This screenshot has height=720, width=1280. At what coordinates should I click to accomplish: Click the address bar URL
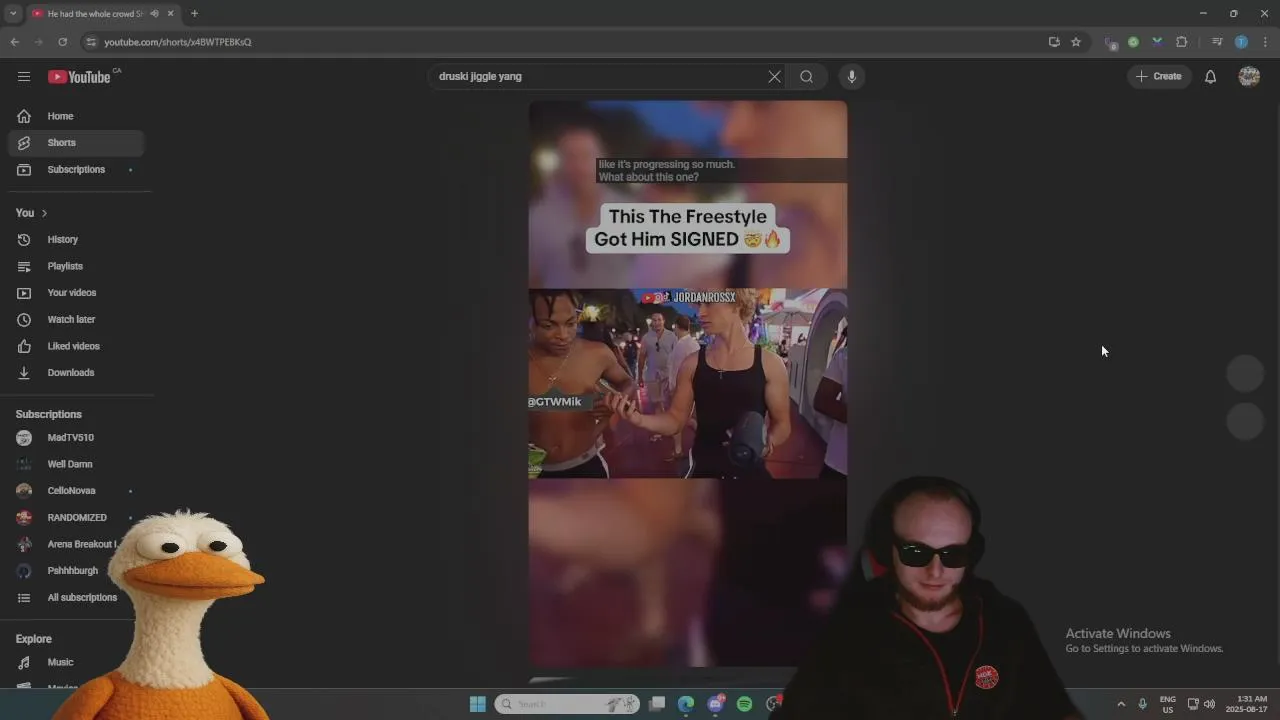tap(178, 42)
